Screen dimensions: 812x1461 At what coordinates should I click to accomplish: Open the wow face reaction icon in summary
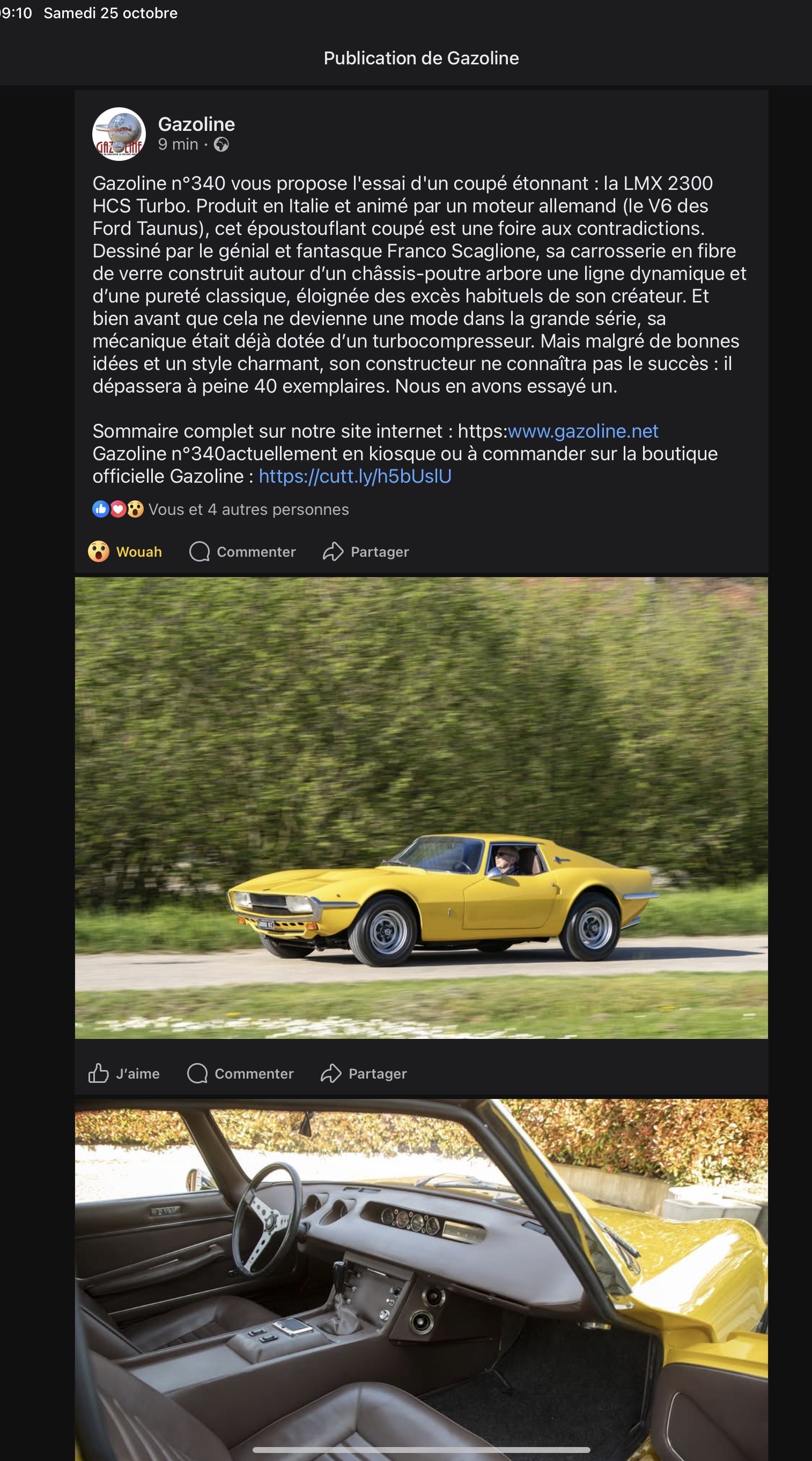coord(135,510)
